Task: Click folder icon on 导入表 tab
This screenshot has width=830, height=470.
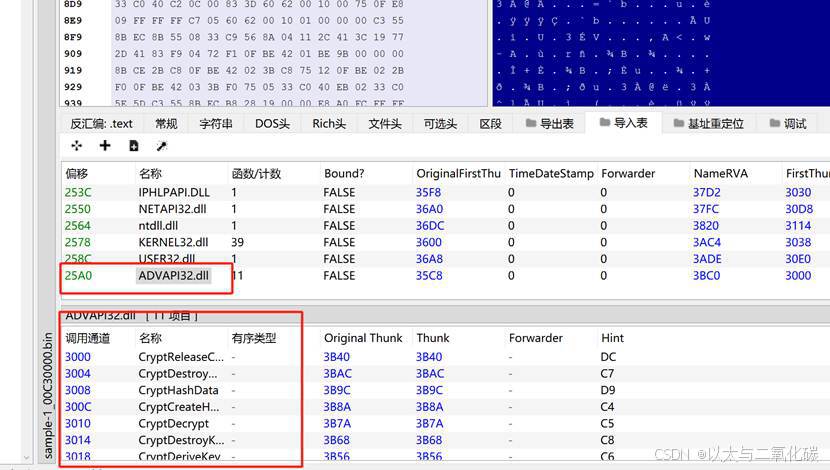Action: (605, 122)
